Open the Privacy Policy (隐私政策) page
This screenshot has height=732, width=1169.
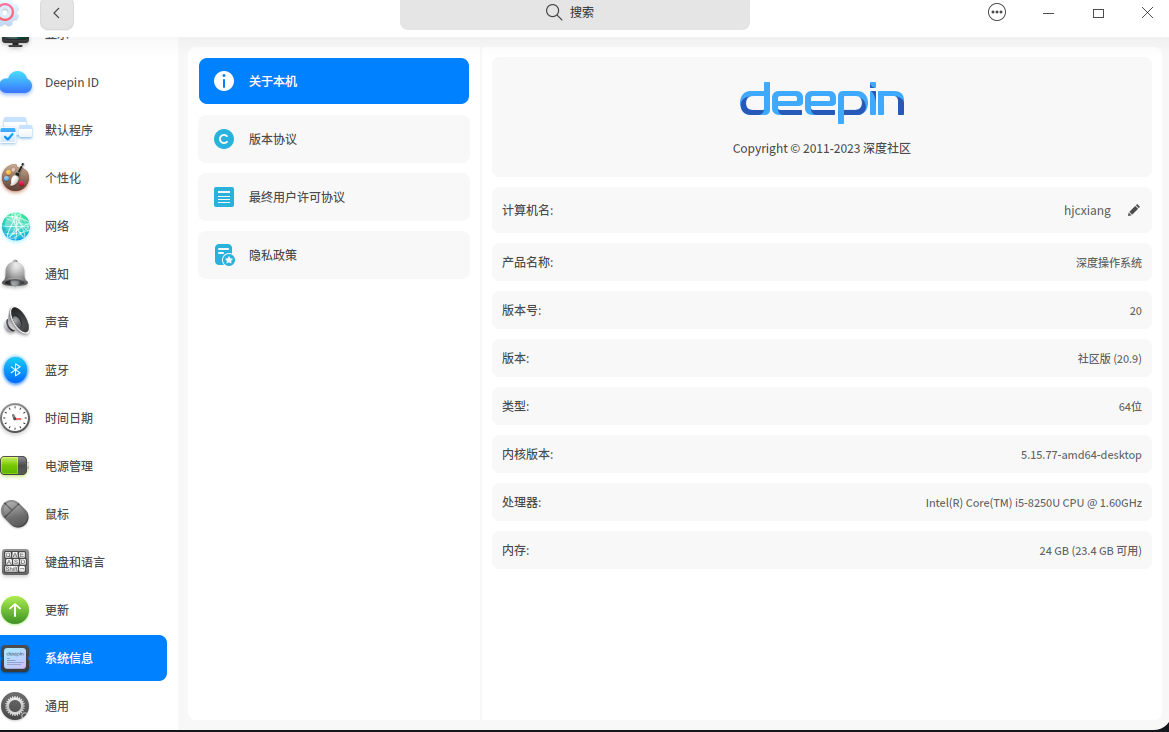pyautogui.click(x=334, y=255)
